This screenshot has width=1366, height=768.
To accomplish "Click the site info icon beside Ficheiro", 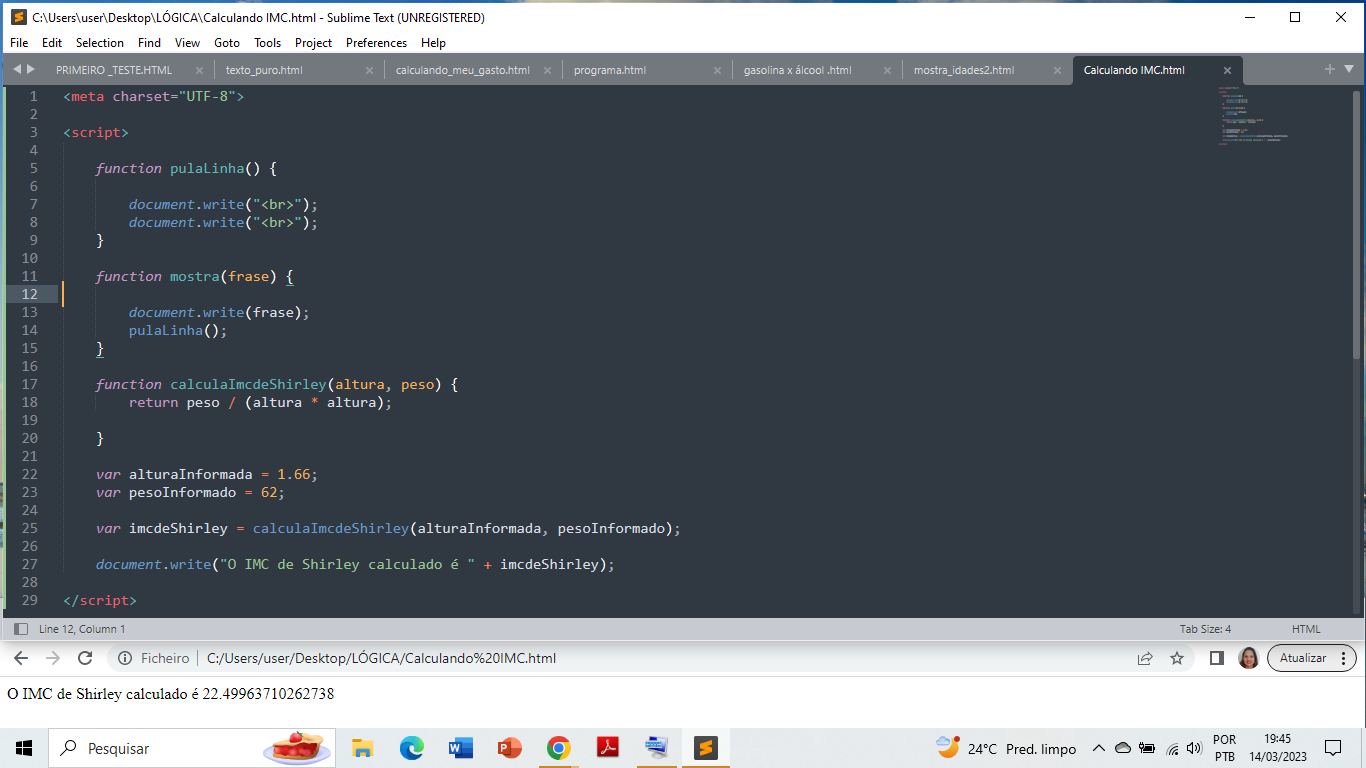I will (125, 658).
